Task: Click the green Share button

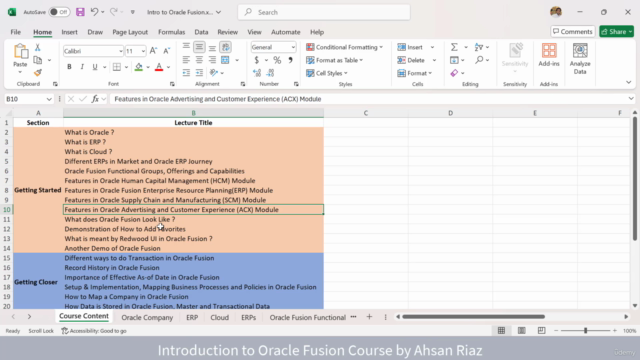Action: [x=616, y=31]
